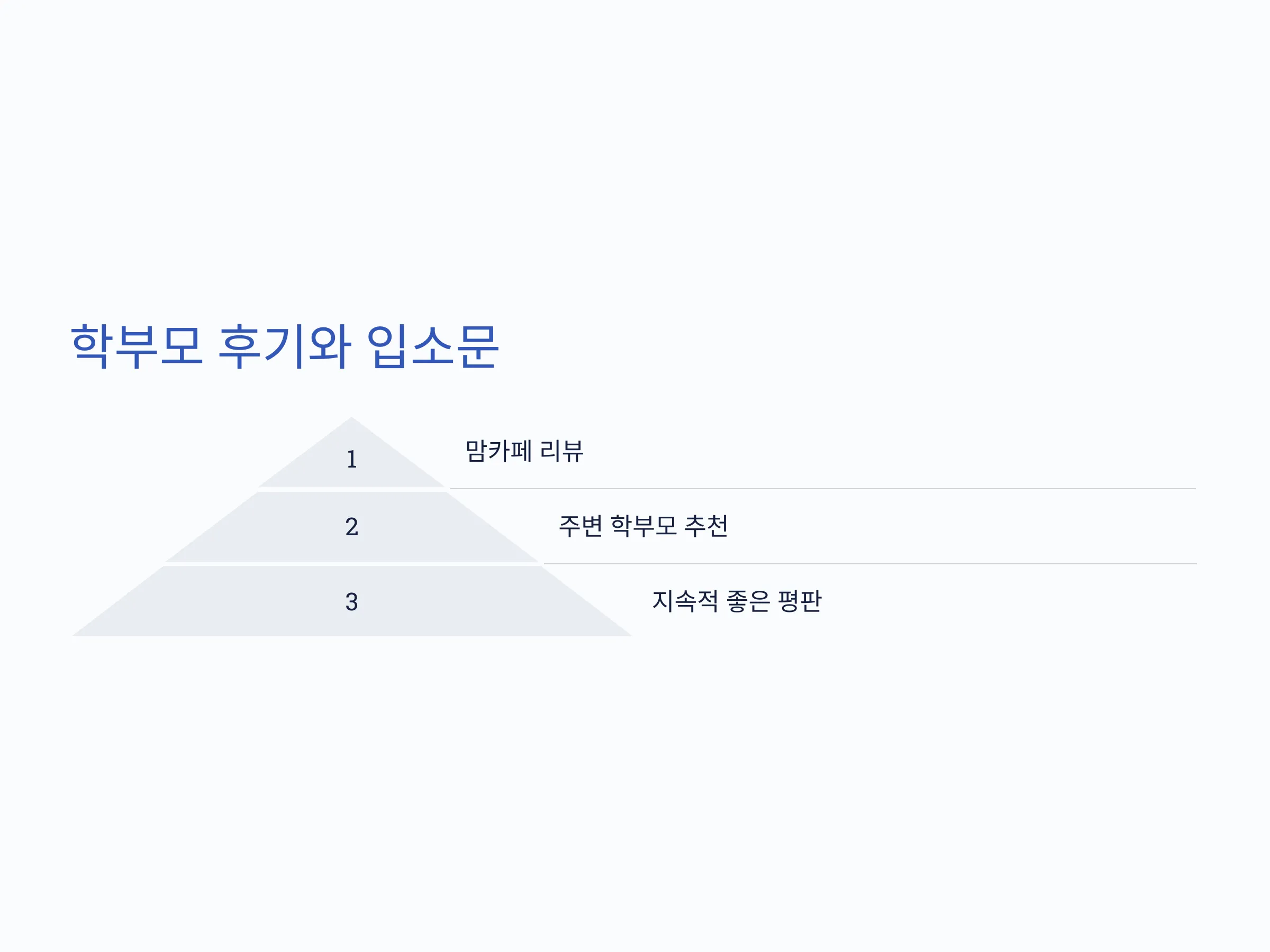Click the word 평판 in third label
Viewport: 1270px width, 952px height.
point(799,601)
